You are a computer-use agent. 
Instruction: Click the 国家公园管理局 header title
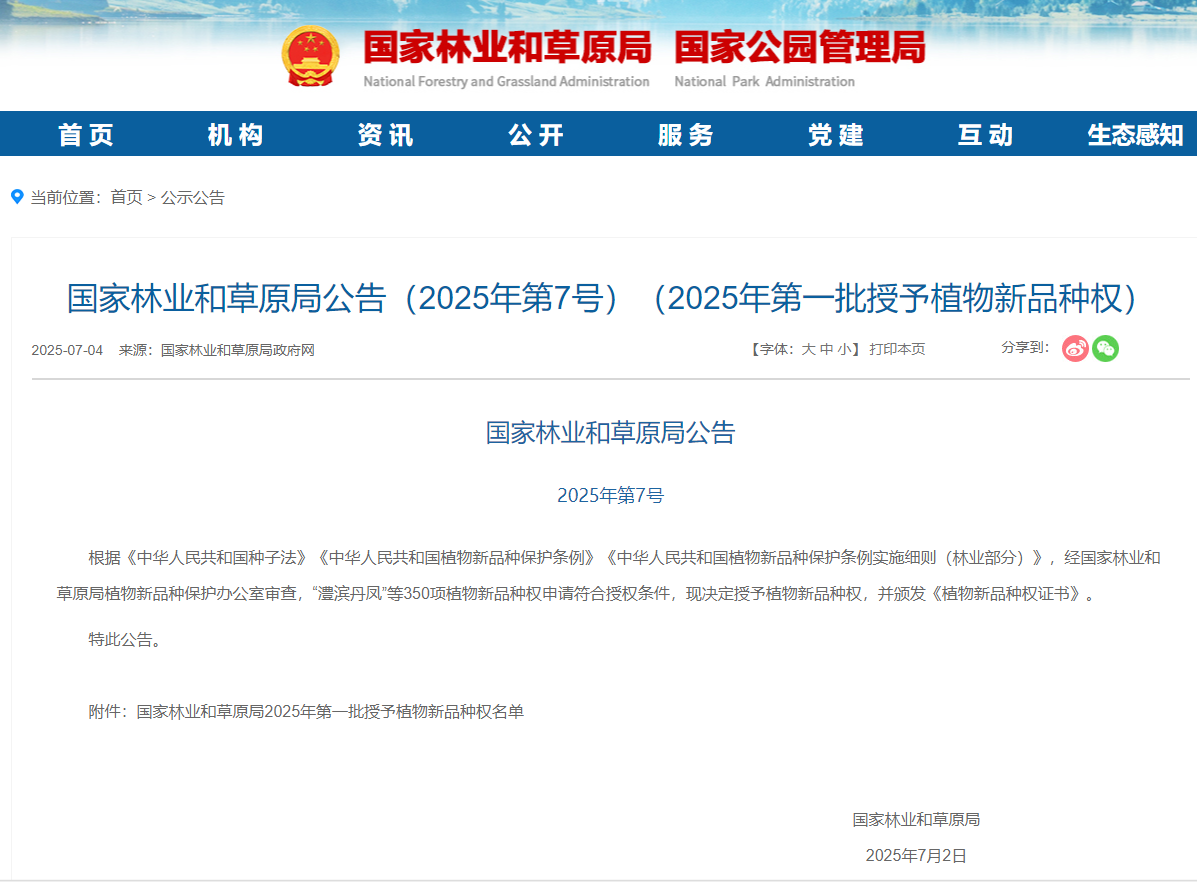pyautogui.click(x=799, y=48)
